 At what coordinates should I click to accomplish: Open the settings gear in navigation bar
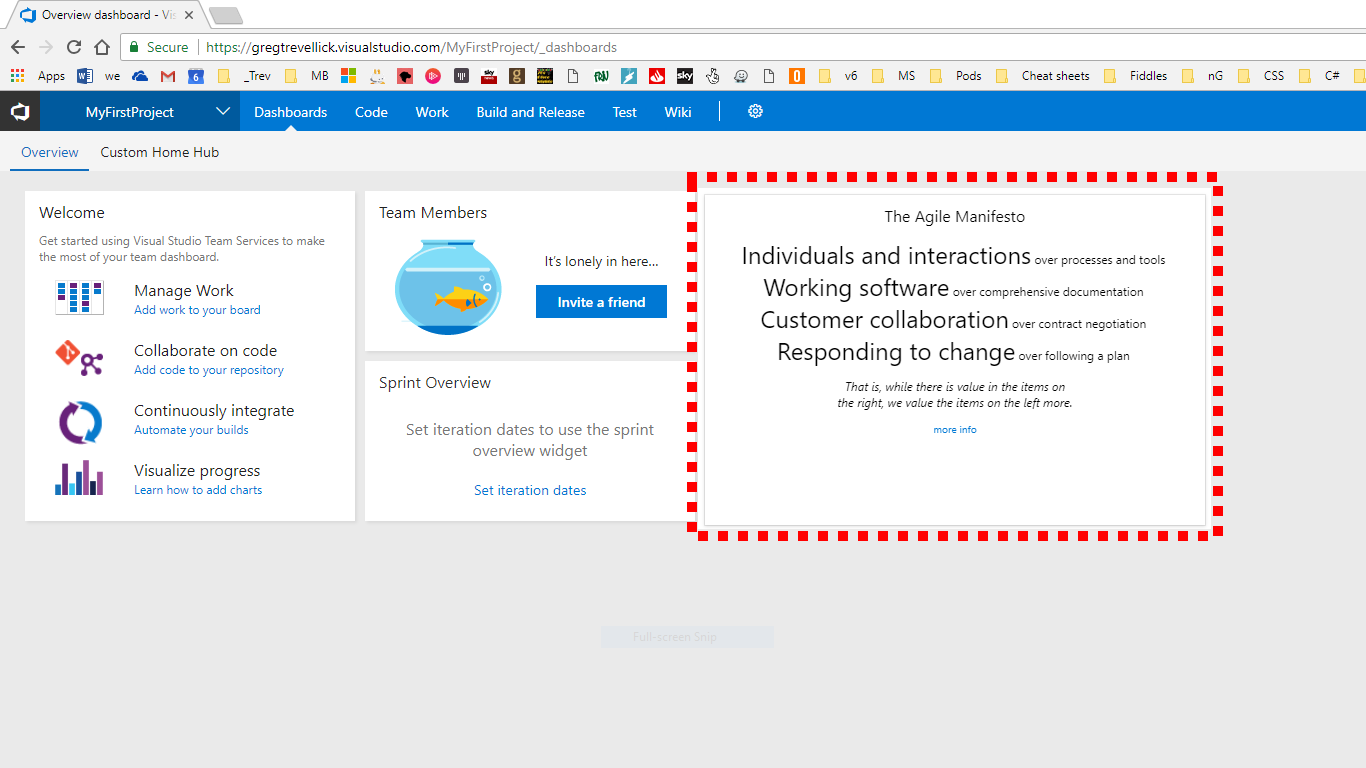pos(755,112)
